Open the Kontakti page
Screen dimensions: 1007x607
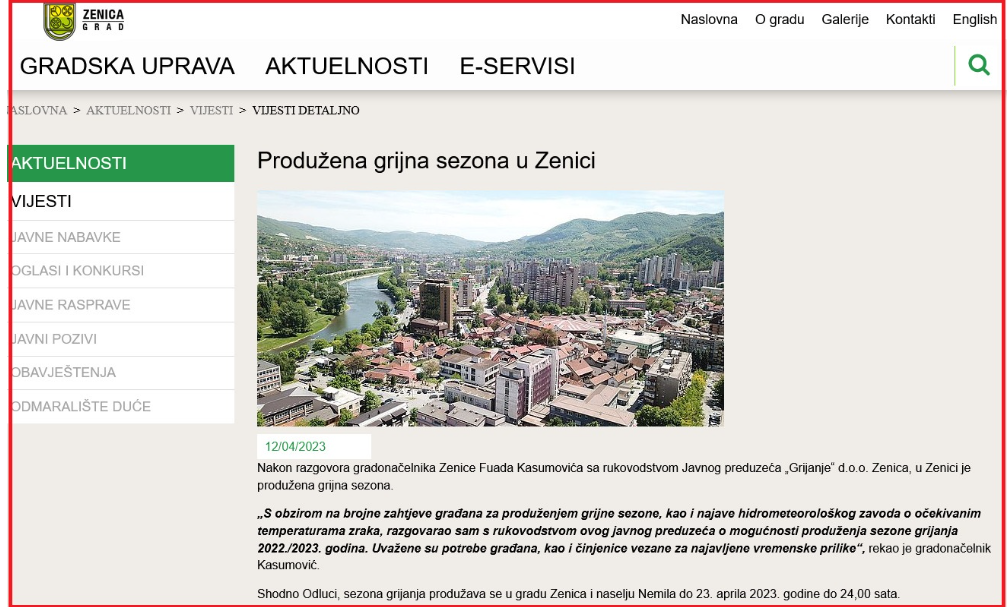click(910, 19)
